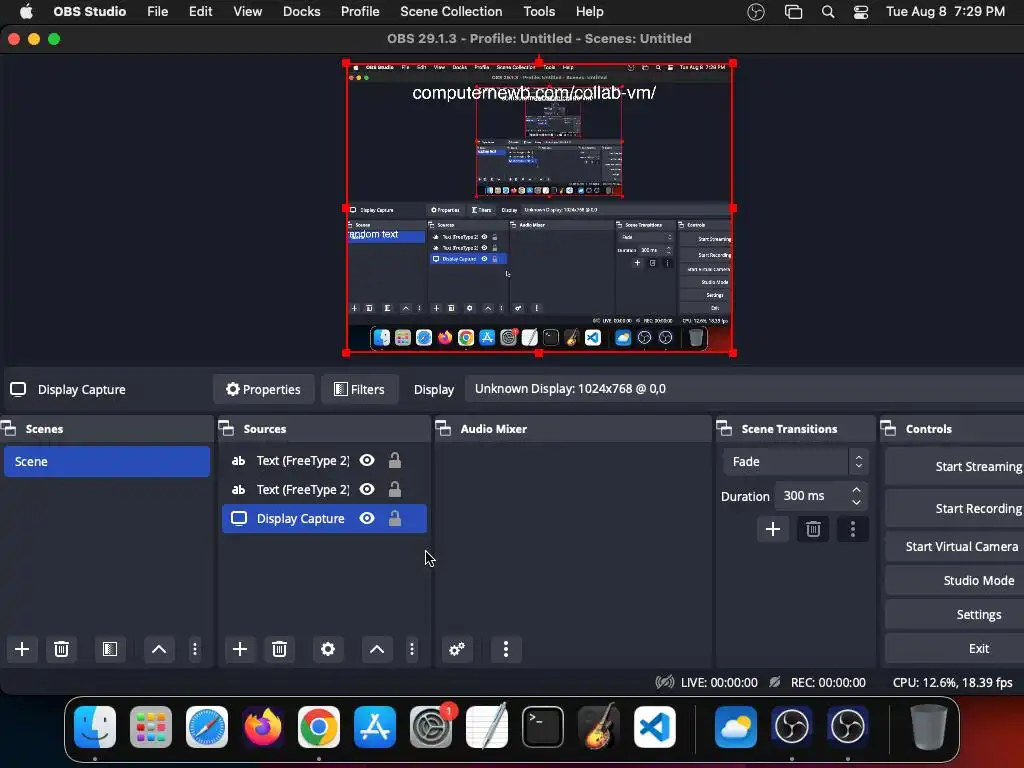Click the LIVE: 00:00:00 status
The height and width of the screenshot is (768, 1024).
click(719, 682)
